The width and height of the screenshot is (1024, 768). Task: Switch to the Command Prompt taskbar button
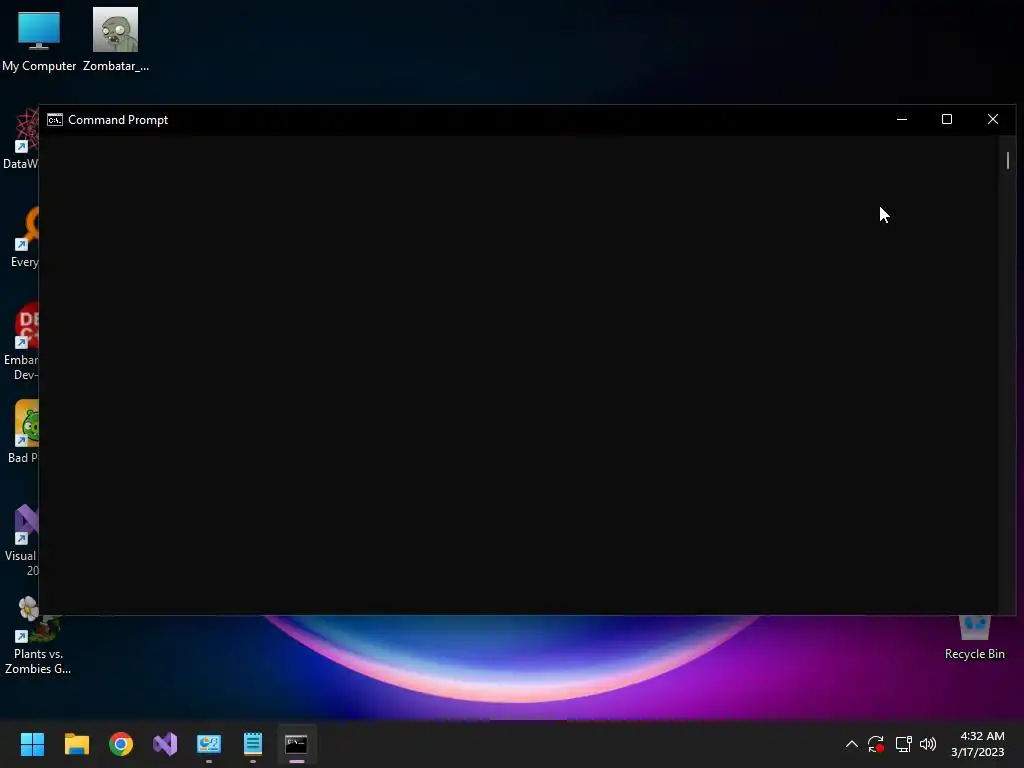[x=296, y=744]
